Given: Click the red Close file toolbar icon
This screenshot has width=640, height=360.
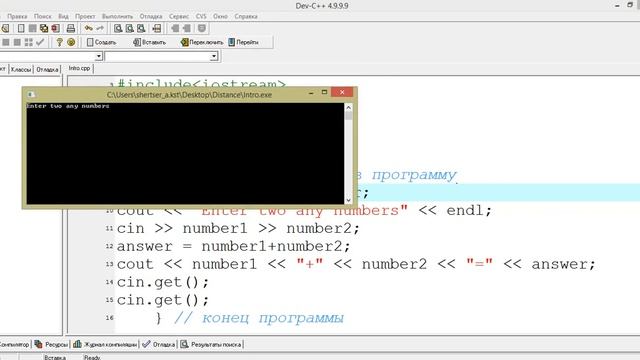Looking at the screenshot, I should 56,28.
